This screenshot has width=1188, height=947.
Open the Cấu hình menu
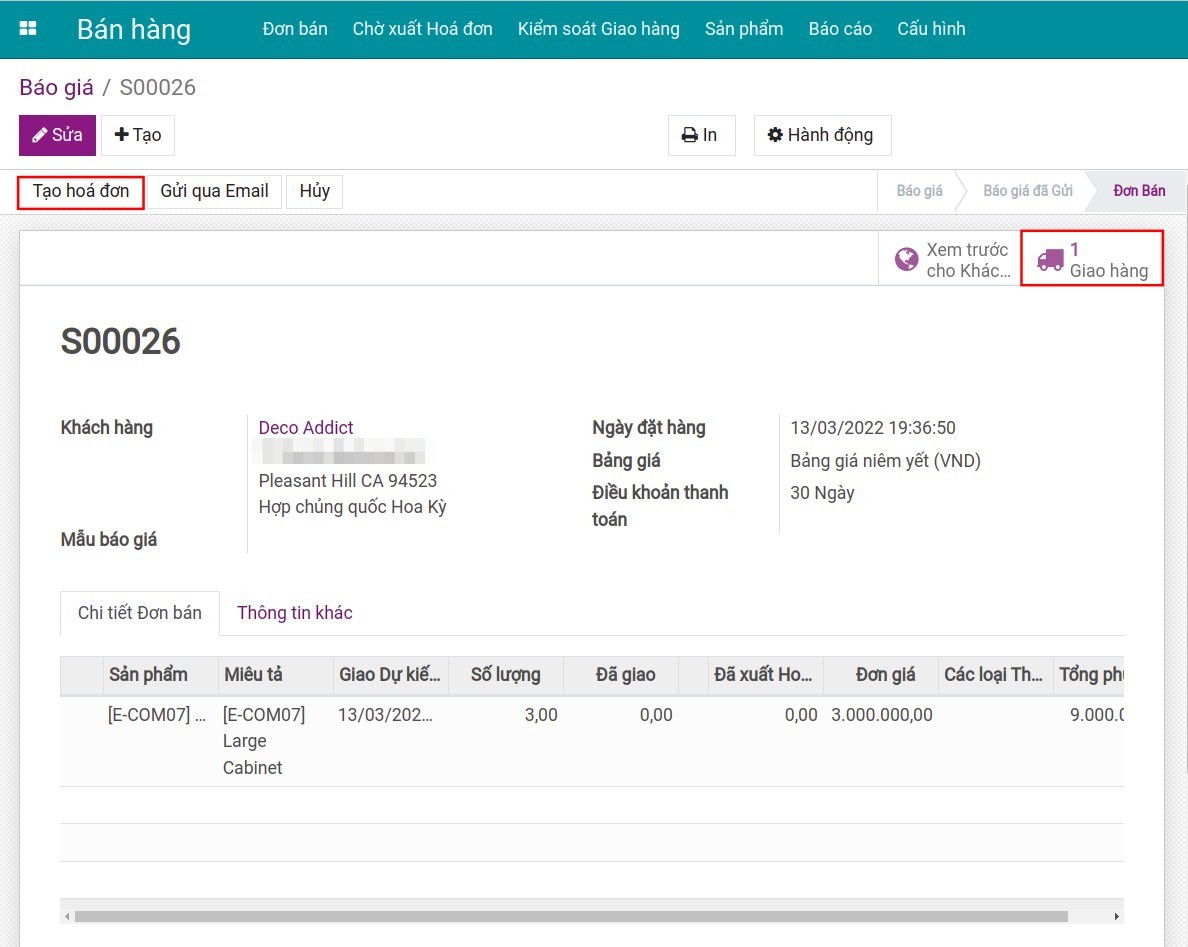[931, 29]
